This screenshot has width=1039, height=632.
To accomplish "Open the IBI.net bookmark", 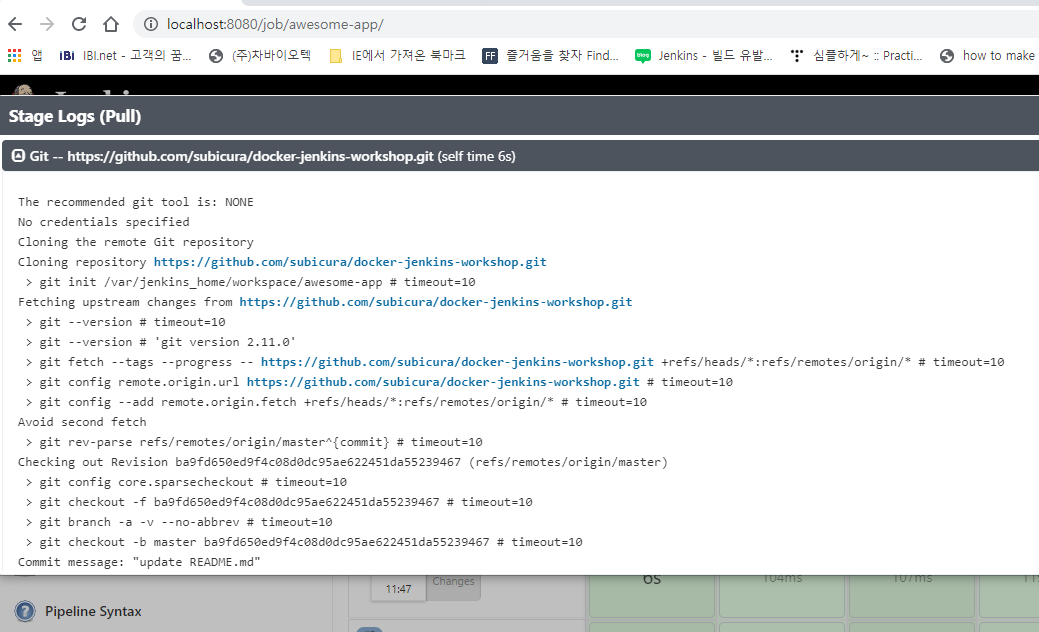I will click(125, 56).
